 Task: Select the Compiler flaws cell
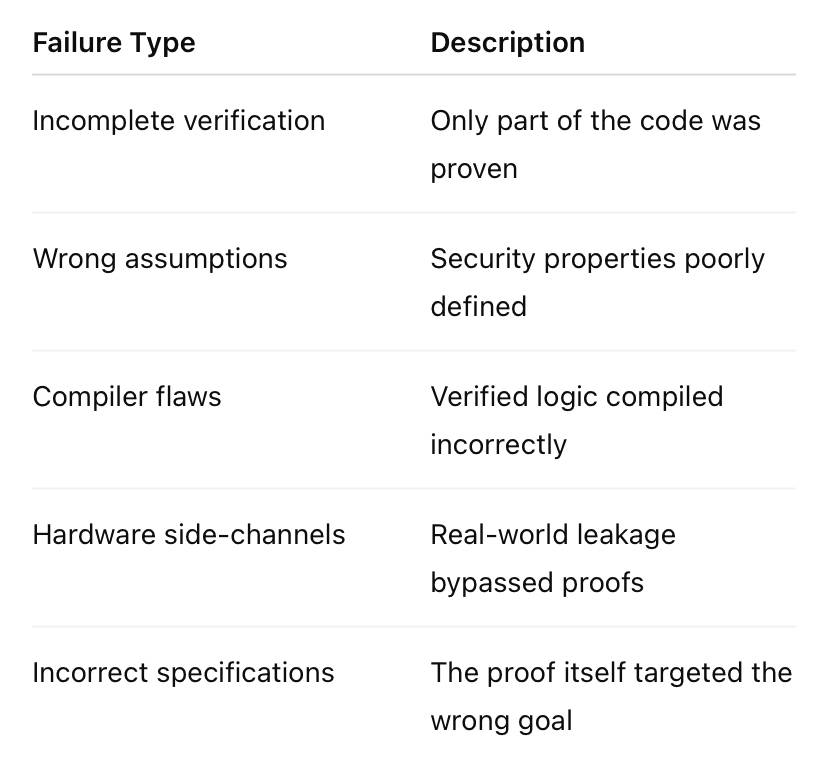pos(127,397)
